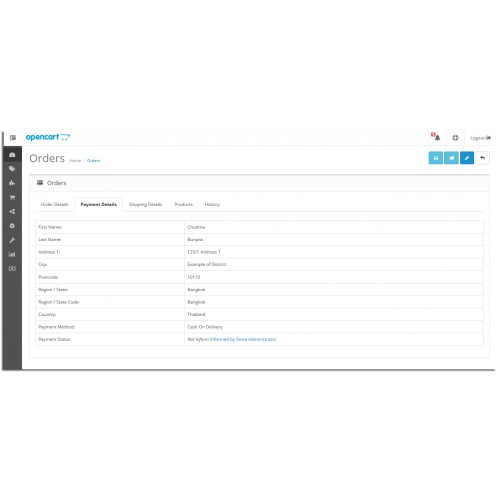500x500 pixels.
Task: Open the Tools wrench sidebar icon
Action: click(12, 240)
